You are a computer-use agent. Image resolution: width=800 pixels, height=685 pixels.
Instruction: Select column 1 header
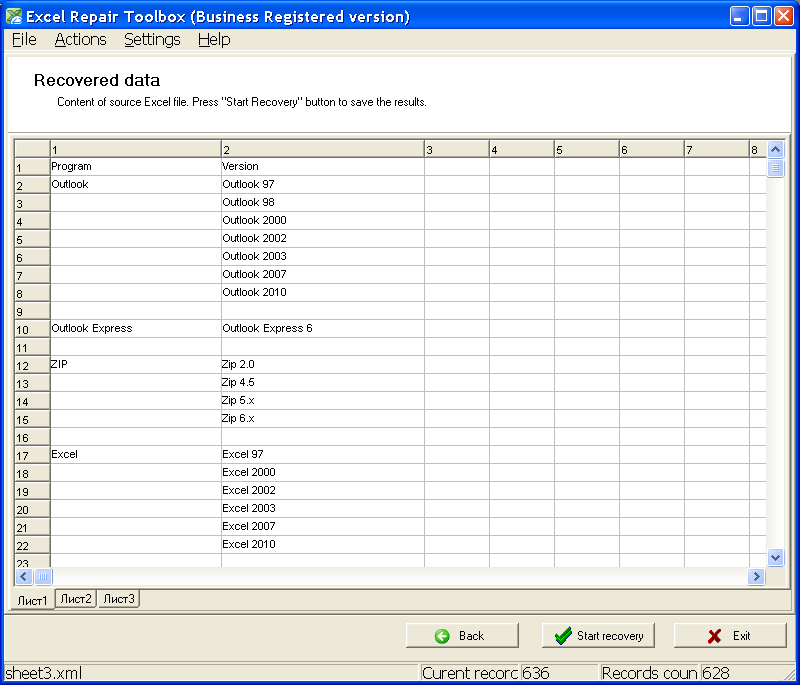pyautogui.click(x=135, y=149)
